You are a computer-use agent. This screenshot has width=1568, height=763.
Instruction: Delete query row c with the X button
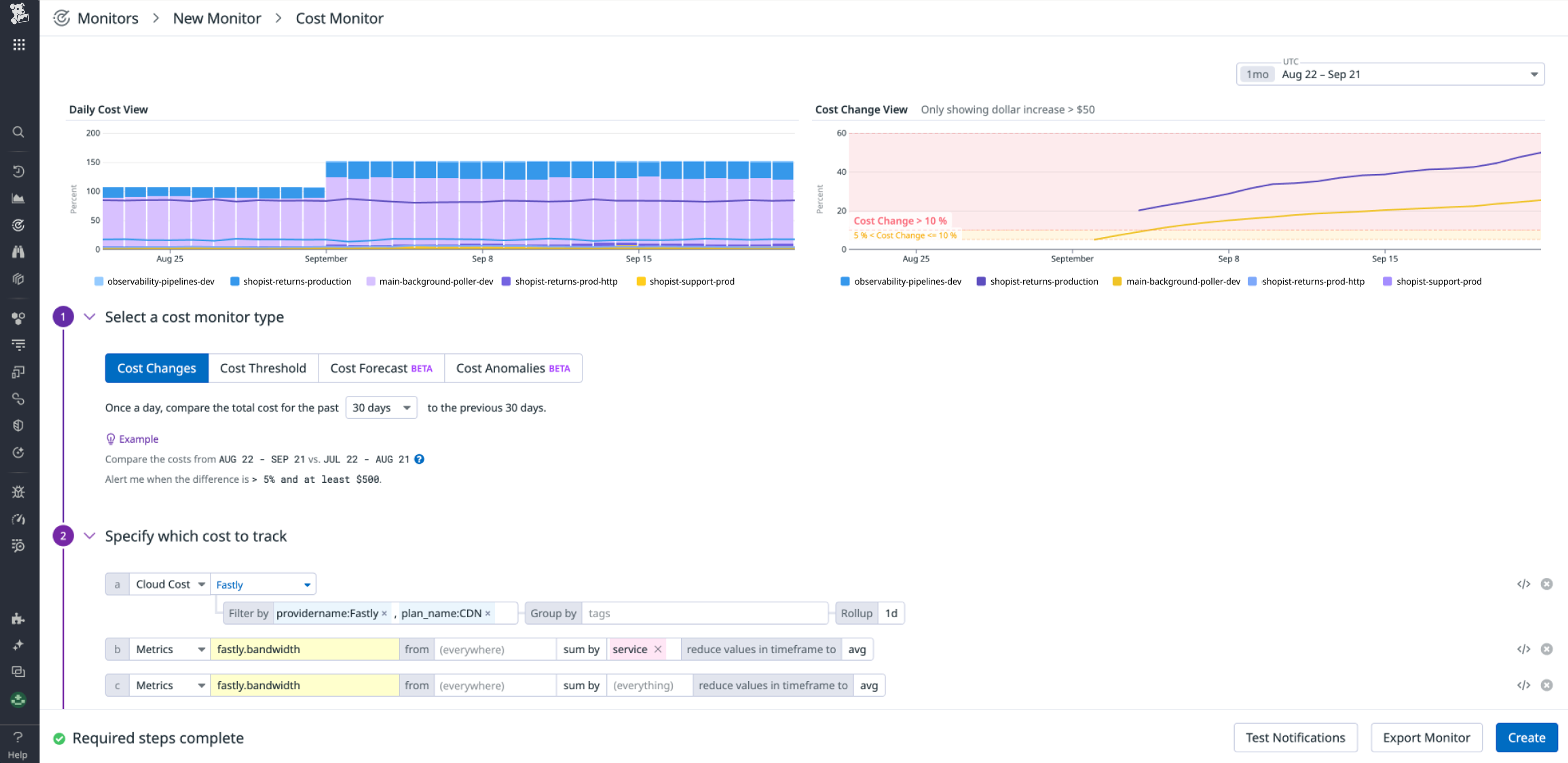[1547, 685]
